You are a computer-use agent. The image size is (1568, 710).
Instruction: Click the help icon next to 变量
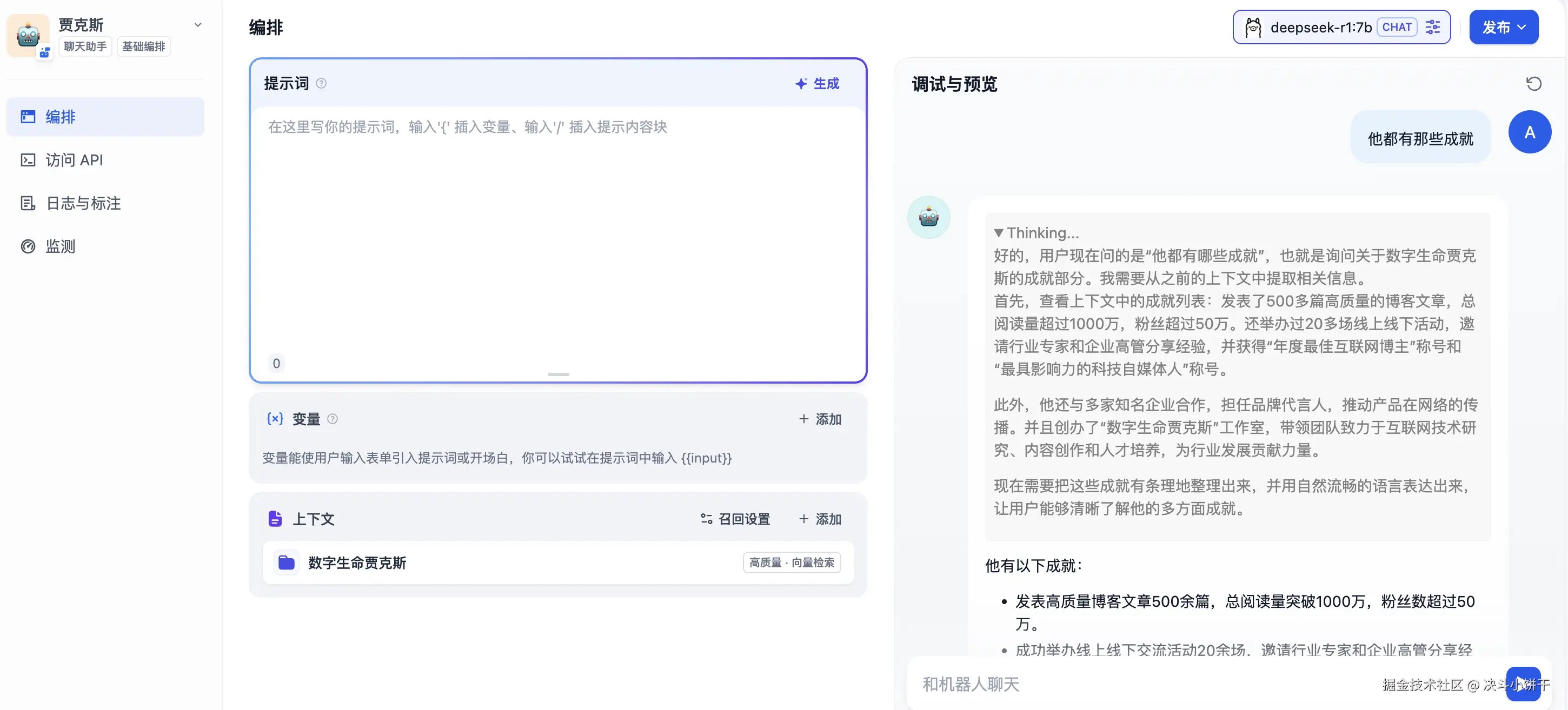click(x=333, y=419)
